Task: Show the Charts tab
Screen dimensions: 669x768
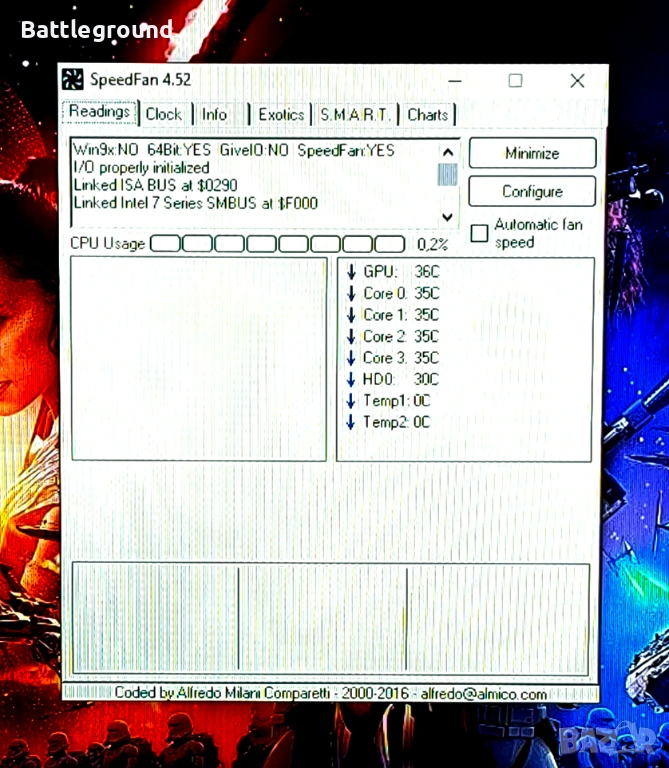Action: point(428,115)
